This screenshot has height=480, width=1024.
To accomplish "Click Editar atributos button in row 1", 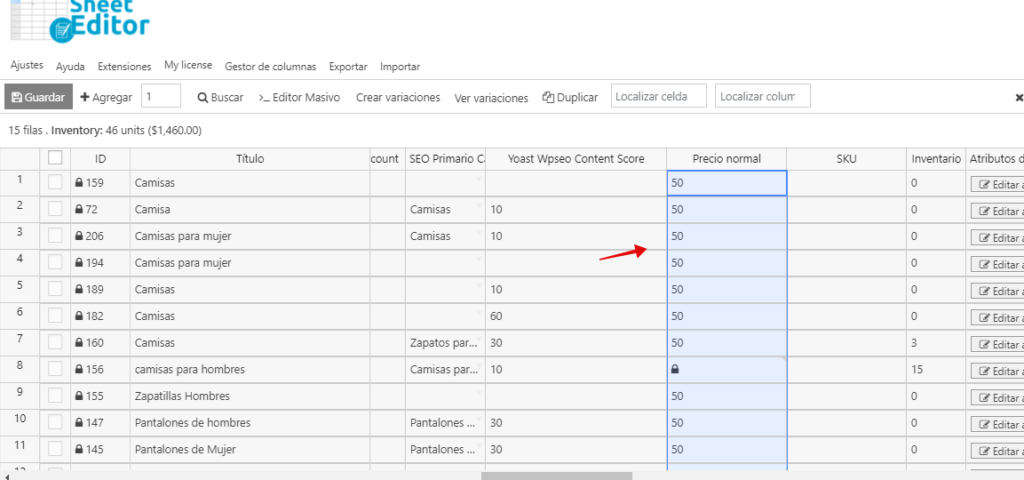I will point(997,185).
